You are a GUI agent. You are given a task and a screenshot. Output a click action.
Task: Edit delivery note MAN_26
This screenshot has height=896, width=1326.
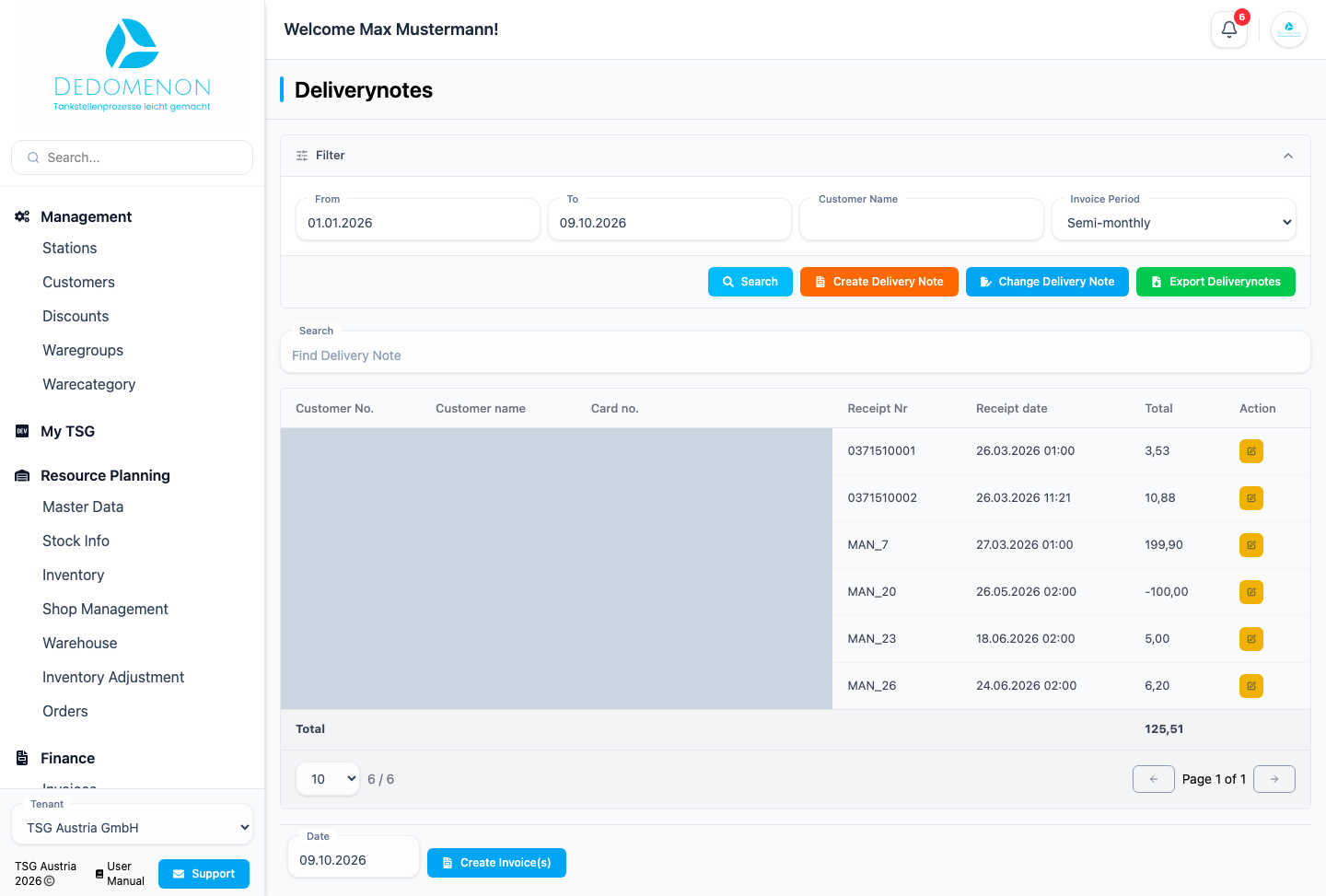(1250, 686)
